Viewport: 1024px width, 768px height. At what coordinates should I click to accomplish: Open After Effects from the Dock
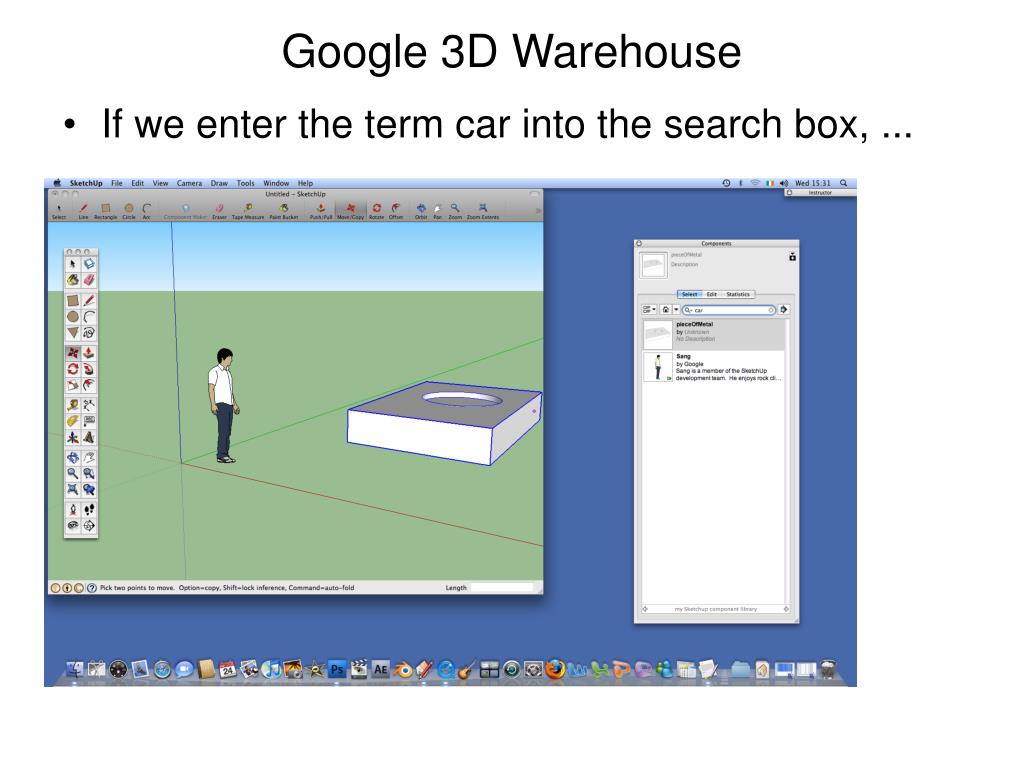click(x=381, y=669)
